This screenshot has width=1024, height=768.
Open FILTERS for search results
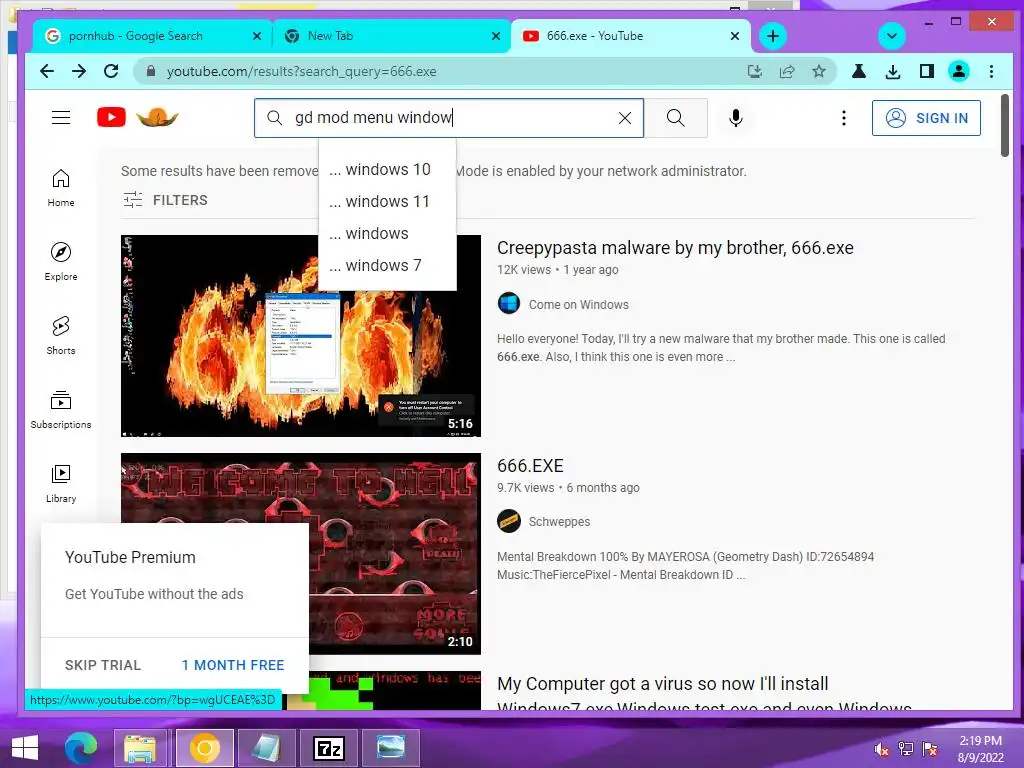[165, 200]
